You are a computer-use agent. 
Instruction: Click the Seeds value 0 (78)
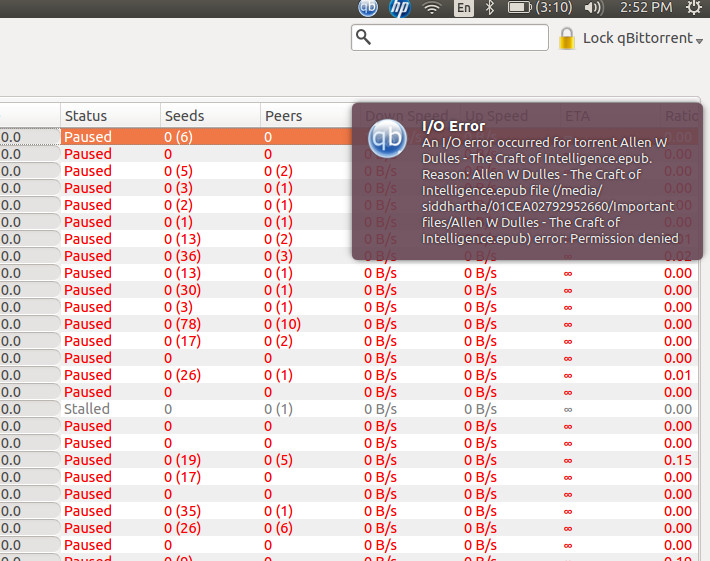182,324
